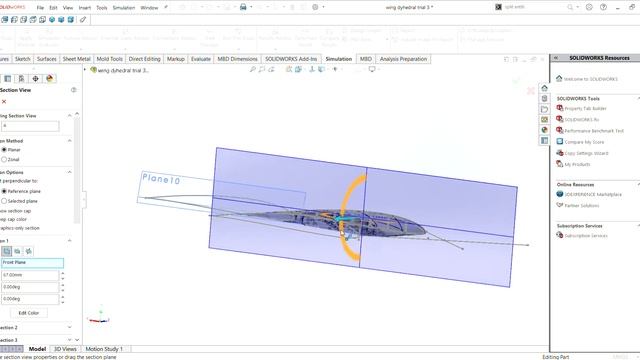Click the search magnifier icon in title bar
Screen dimensions: 640x360
570,7
